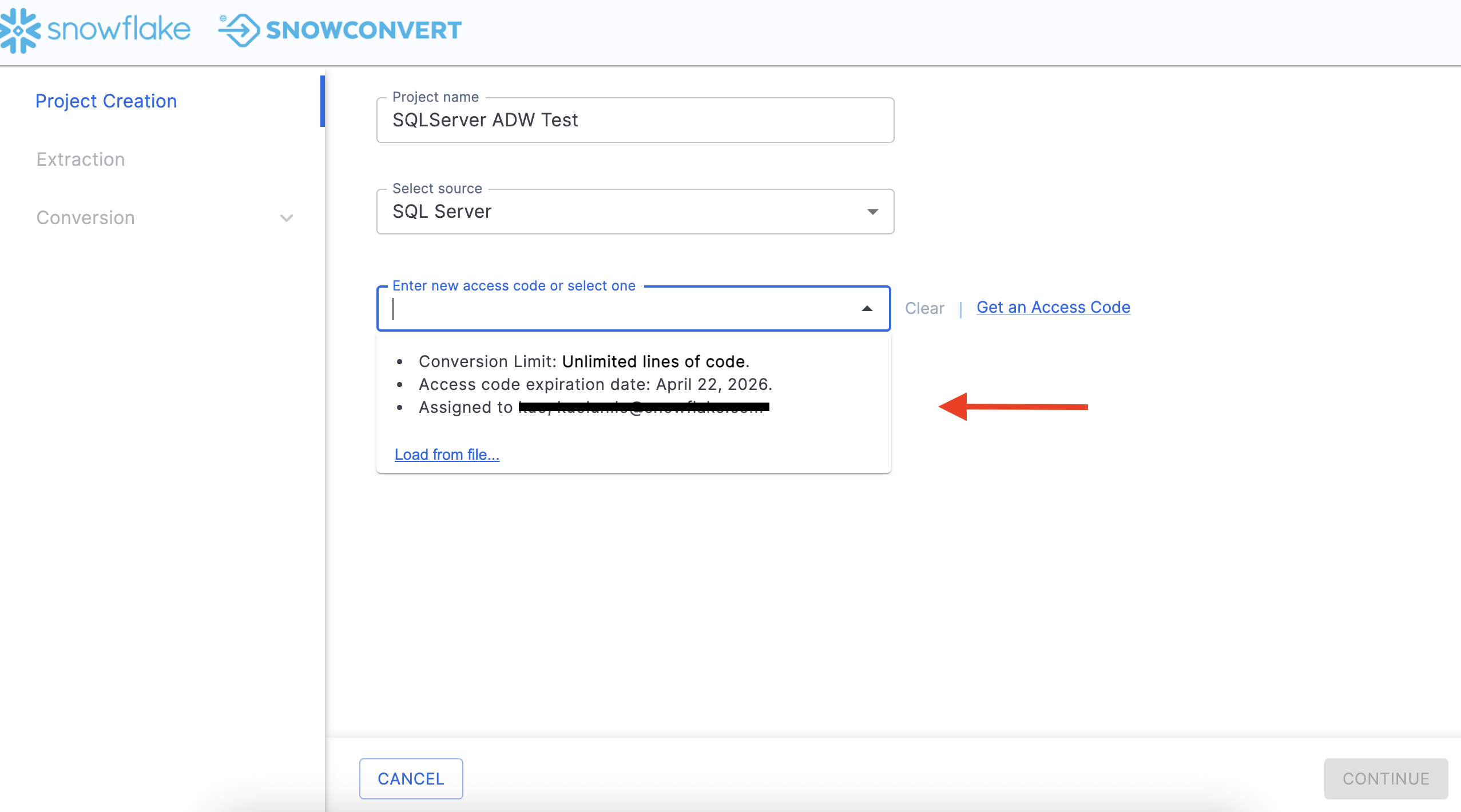Open the Project Creation step

pyautogui.click(x=106, y=101)
